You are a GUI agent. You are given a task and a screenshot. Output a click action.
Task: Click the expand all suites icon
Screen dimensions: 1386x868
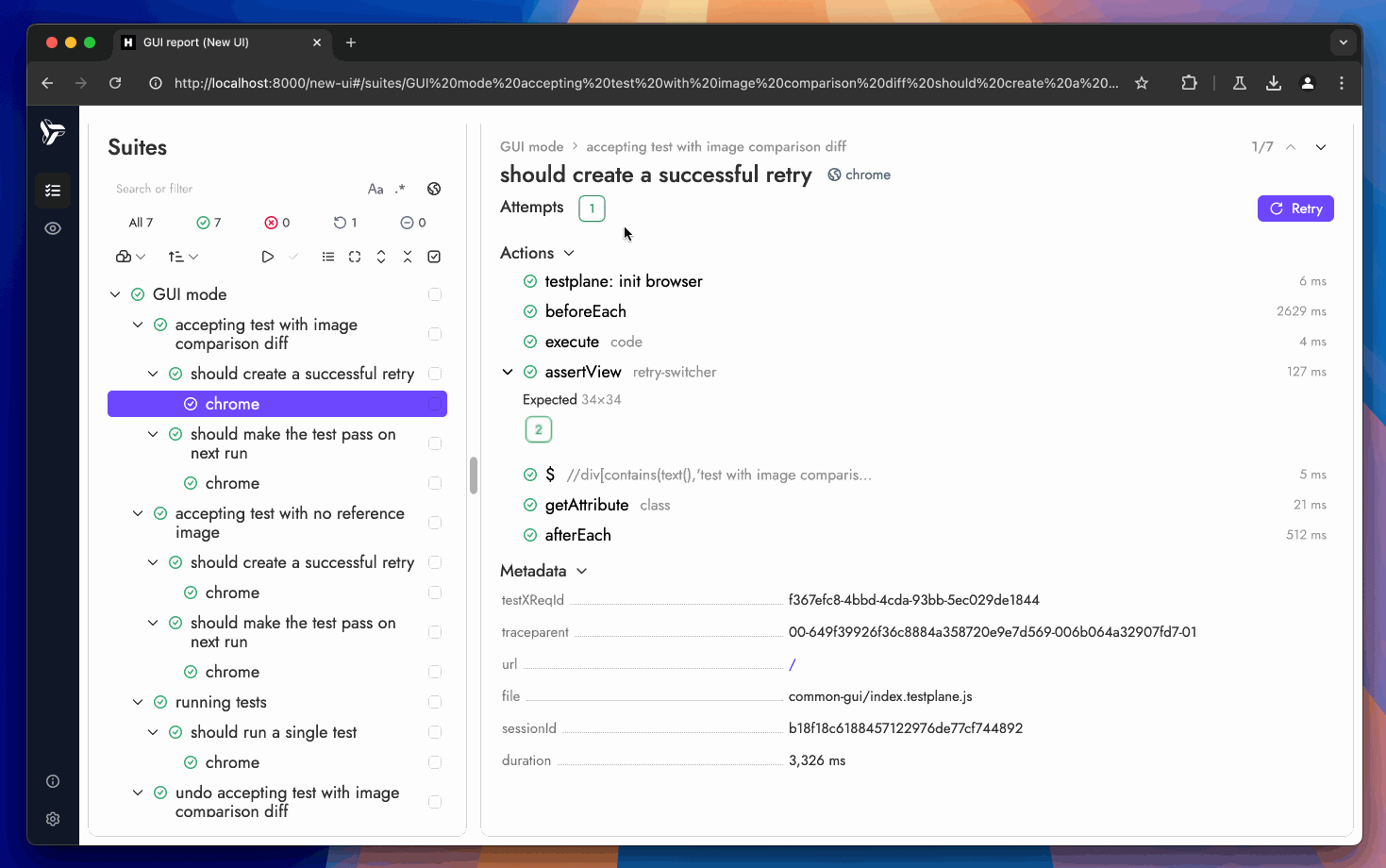point(381,257)
